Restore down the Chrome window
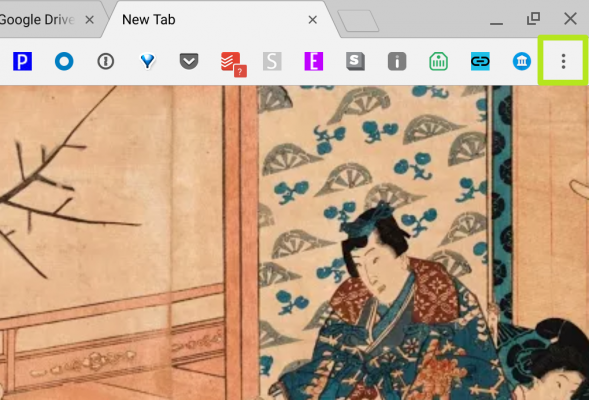Image resolution: width=589 pixels, height=400 pixels. tap(533, 18)
